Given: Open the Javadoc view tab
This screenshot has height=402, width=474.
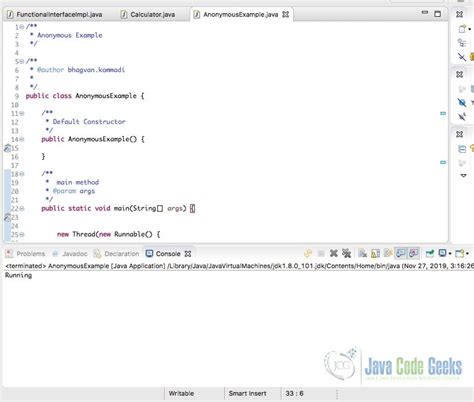Looking at the screenshot, I should click(x=70, y=254).
